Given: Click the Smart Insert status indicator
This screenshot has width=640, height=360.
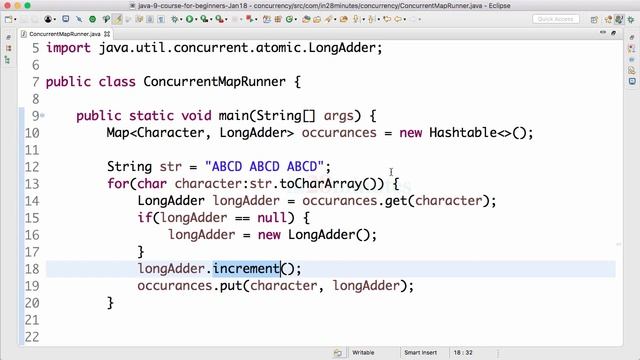Looking at the screenshot, I should [420, 352].
